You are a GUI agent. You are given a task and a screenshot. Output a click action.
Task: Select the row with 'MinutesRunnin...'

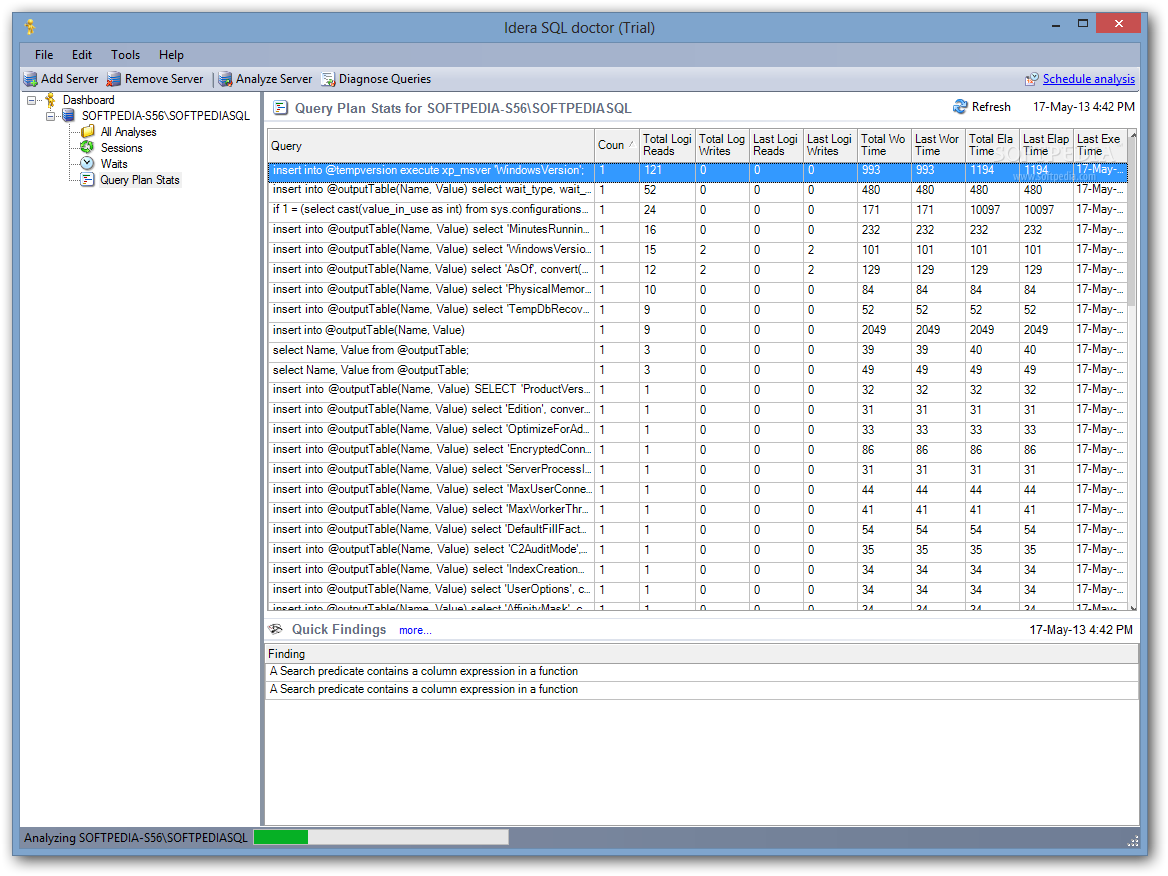[x=697, y=230]
